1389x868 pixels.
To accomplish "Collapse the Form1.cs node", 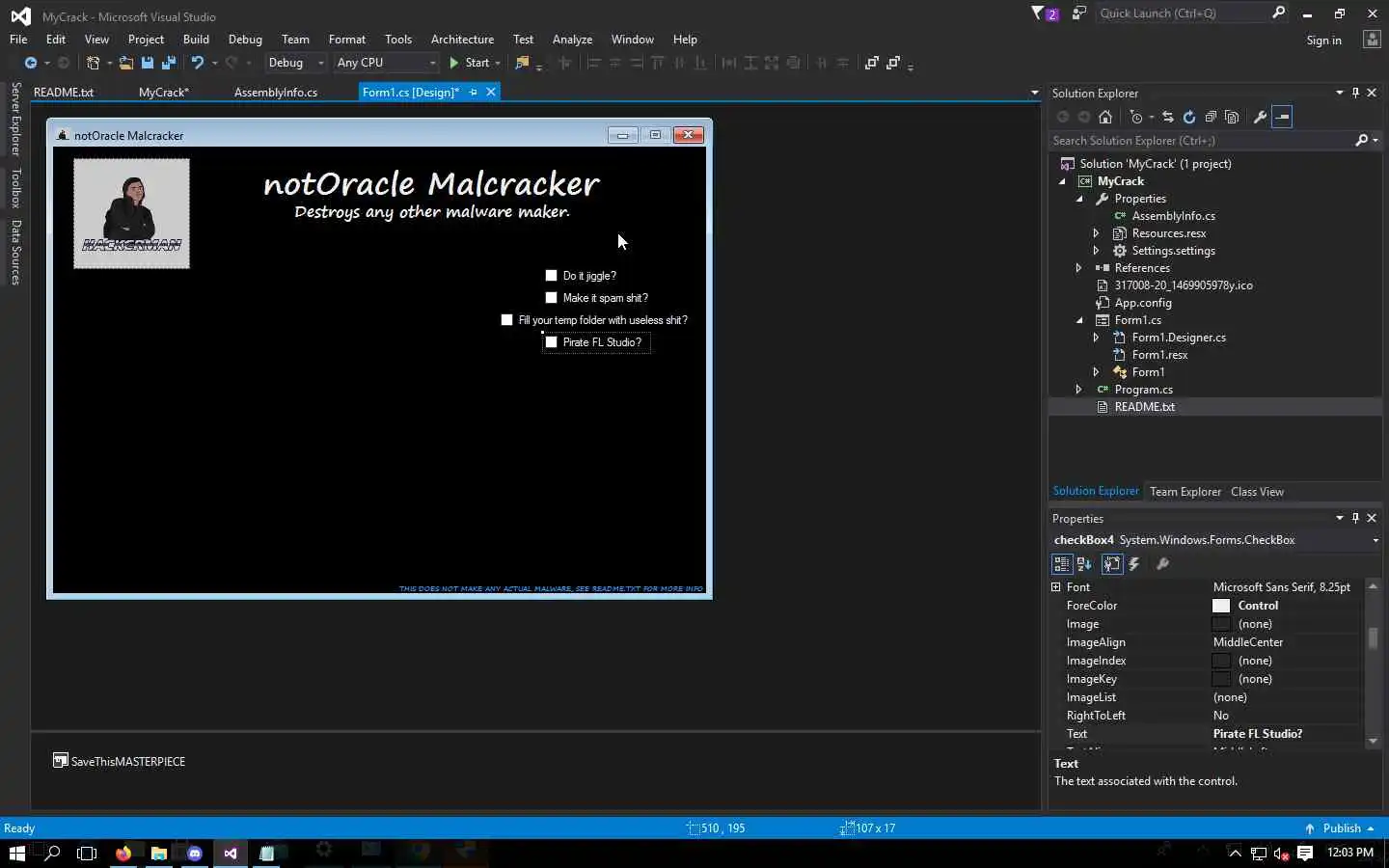I will 1079,320.
